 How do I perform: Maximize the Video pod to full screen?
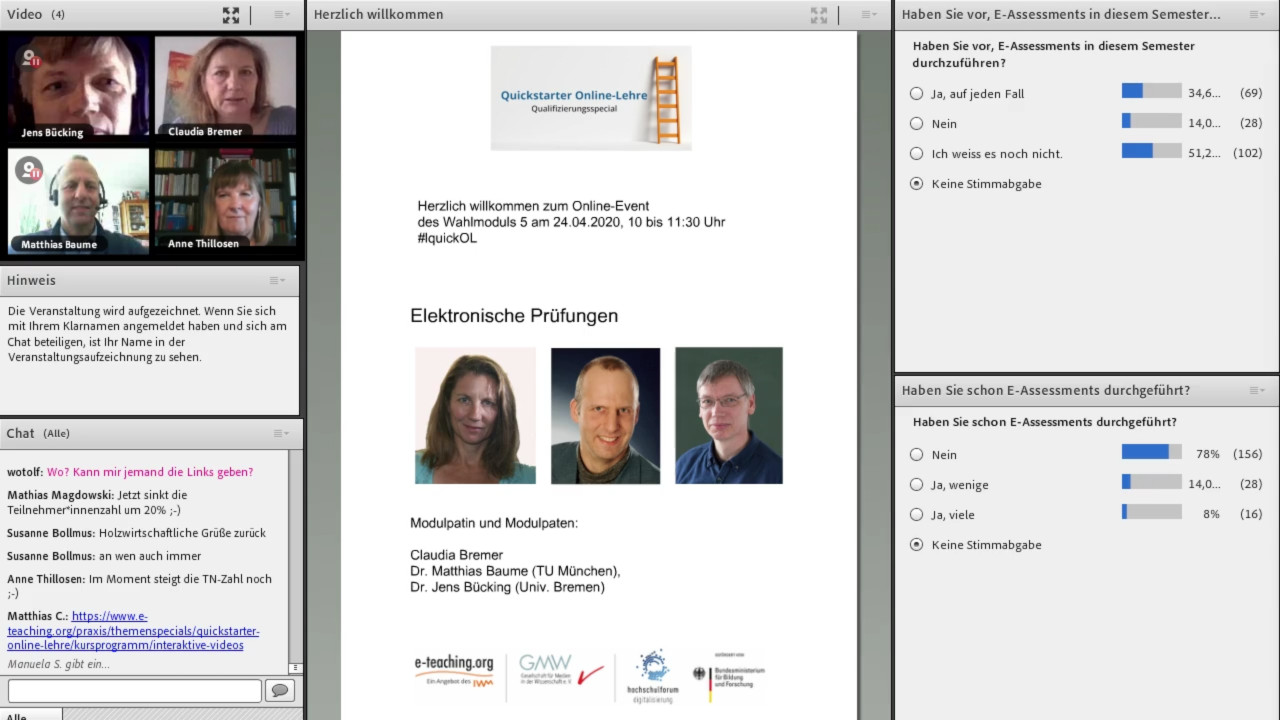pyautogui.click(x=231, y=15)
